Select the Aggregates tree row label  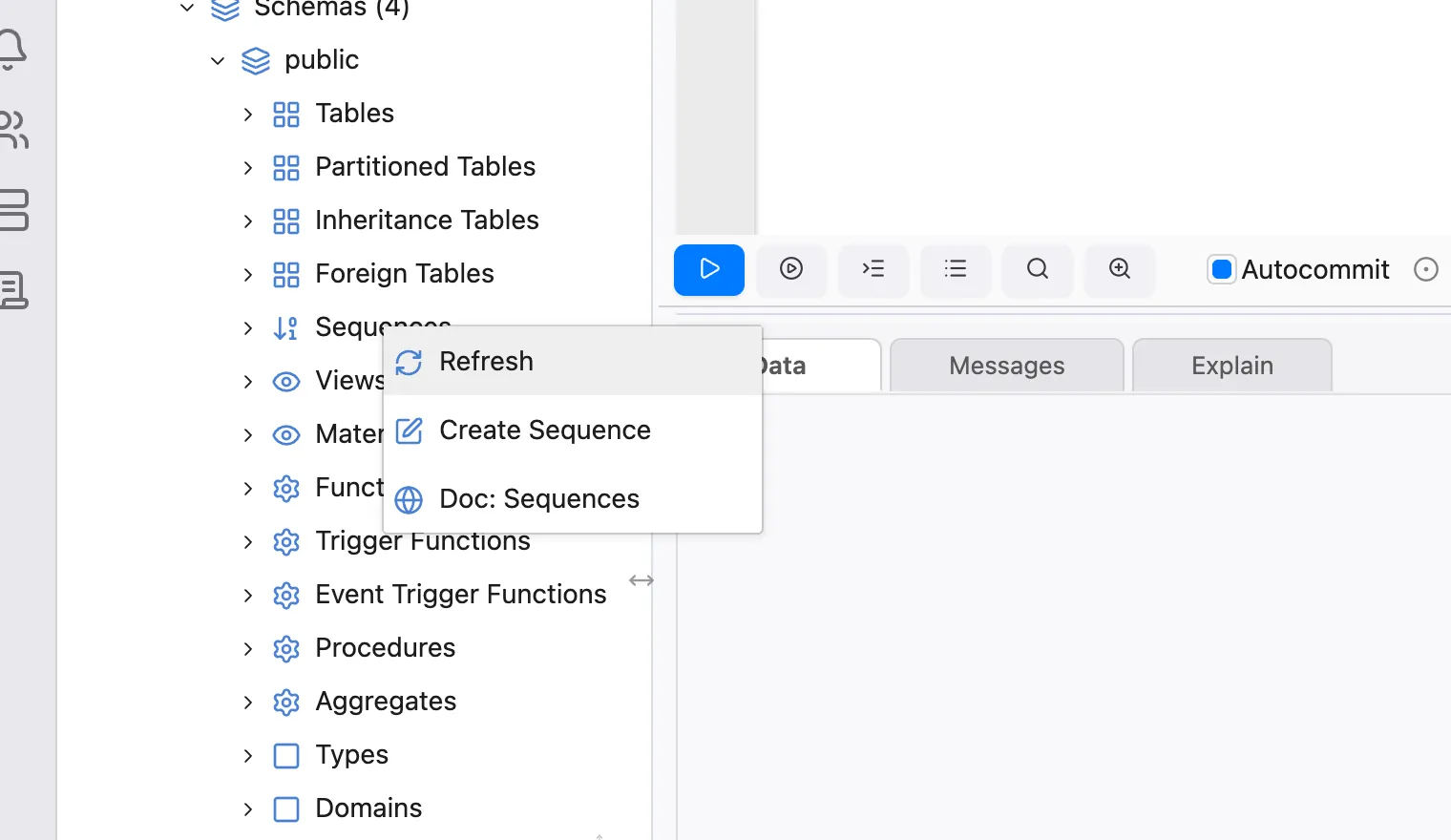pyautogui.click(x=386, y=703)
